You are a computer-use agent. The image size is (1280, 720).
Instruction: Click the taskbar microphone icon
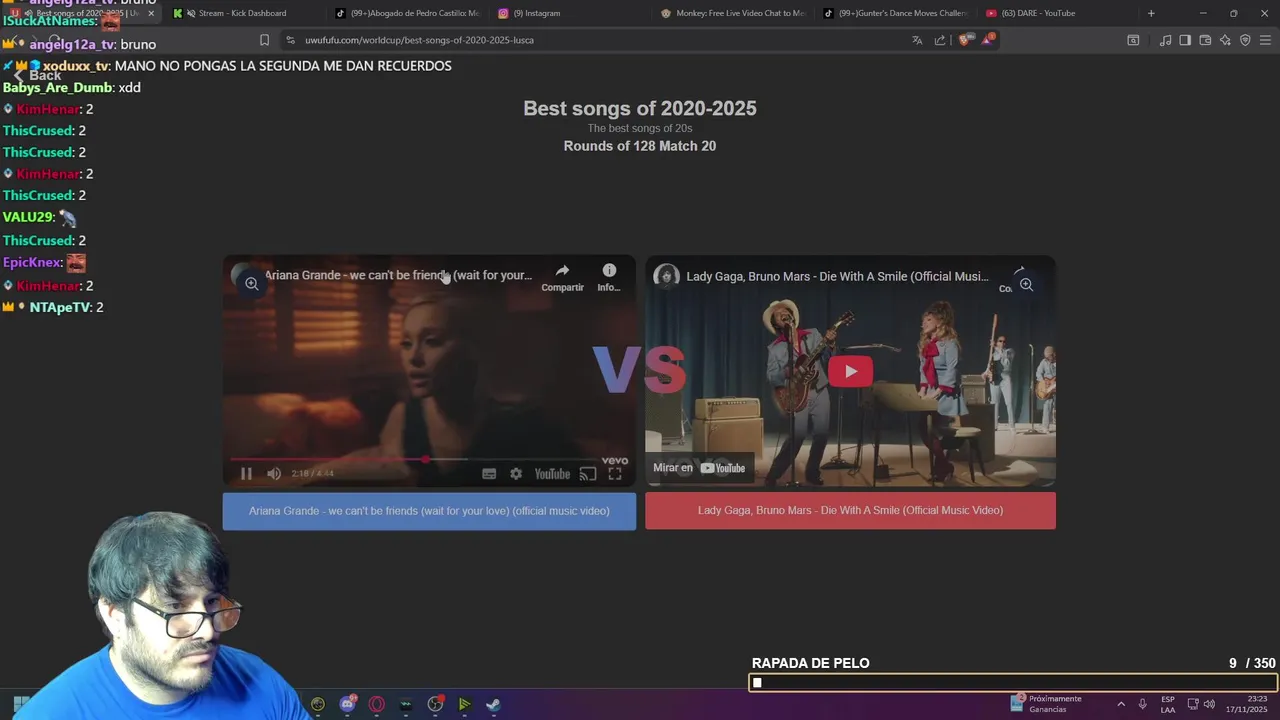click(x=1142, y=704)
